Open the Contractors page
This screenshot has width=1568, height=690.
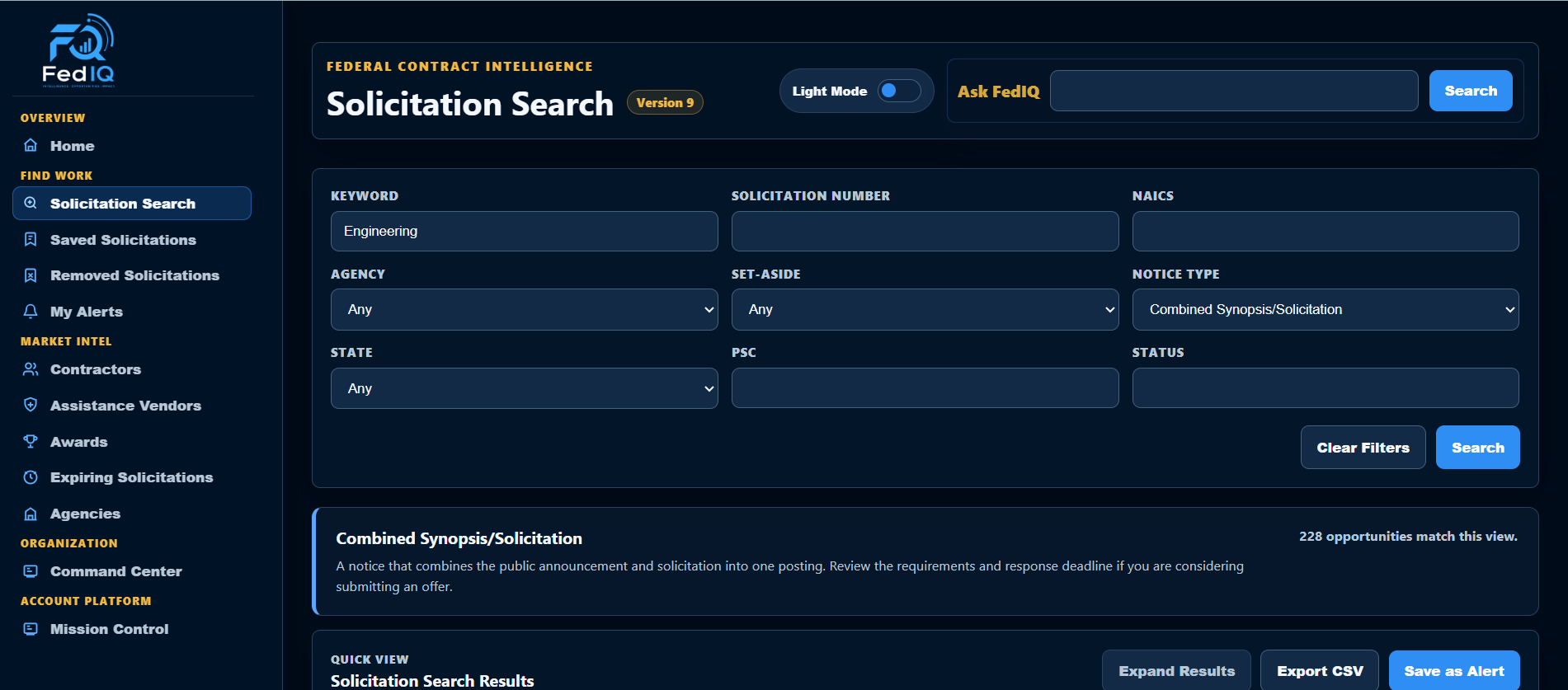pos(132,369)
